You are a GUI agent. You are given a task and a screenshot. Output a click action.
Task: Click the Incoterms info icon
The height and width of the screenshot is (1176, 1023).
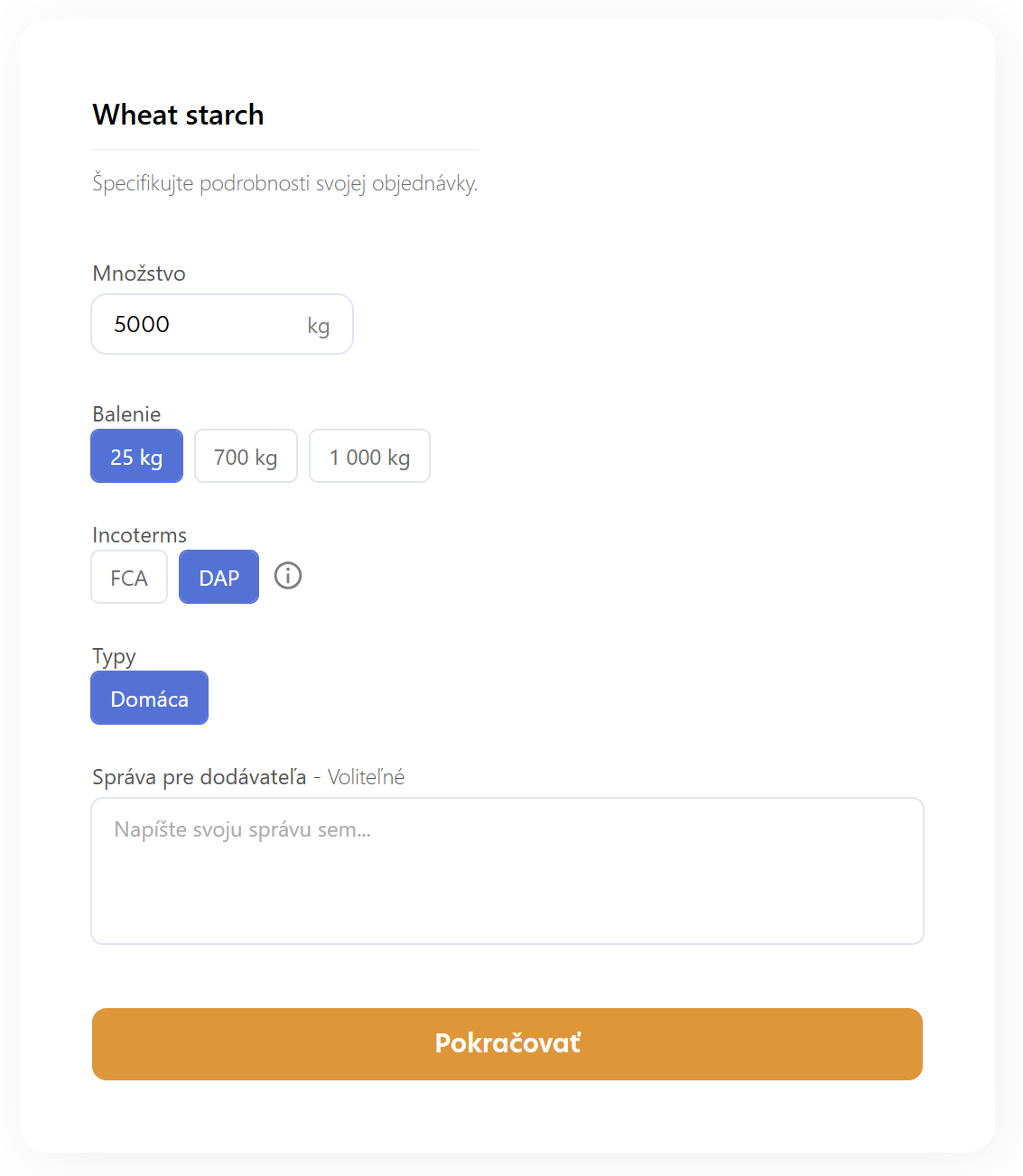[x=288, y=576]
